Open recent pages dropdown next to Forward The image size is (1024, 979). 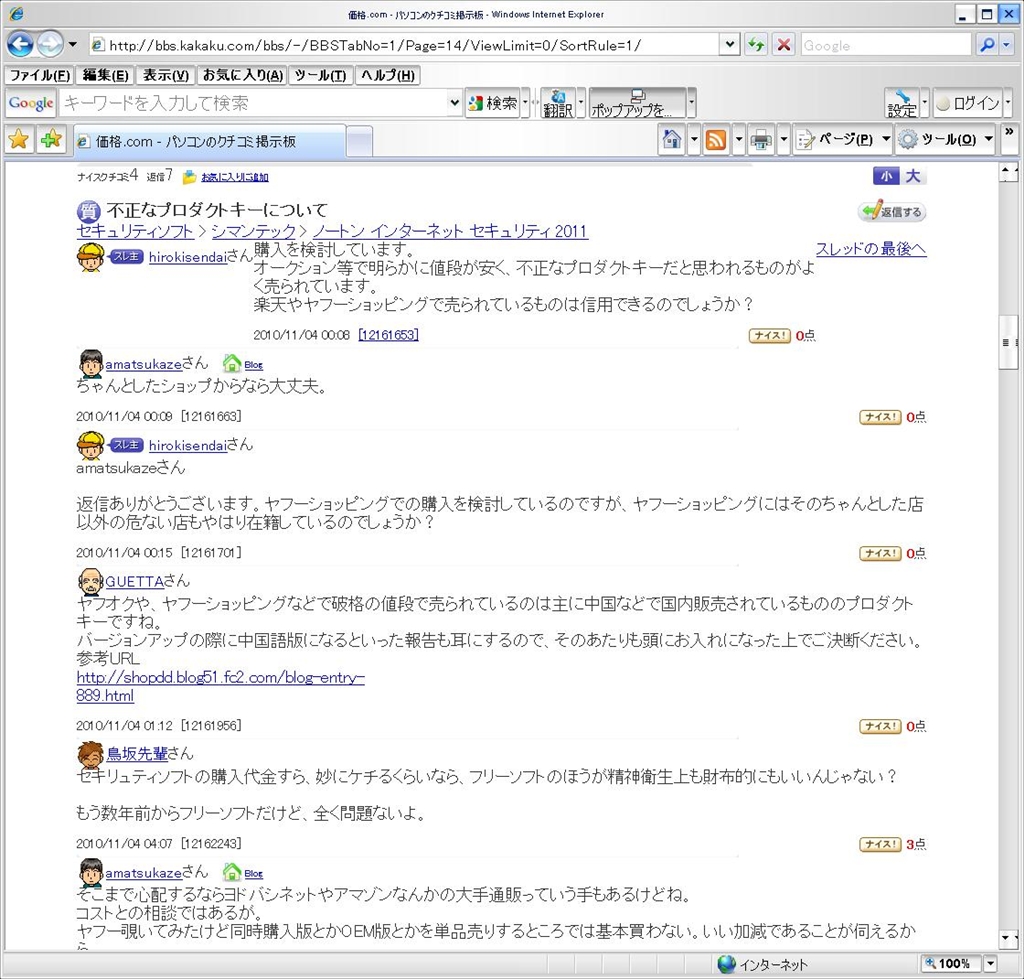[x=72, y=45]
